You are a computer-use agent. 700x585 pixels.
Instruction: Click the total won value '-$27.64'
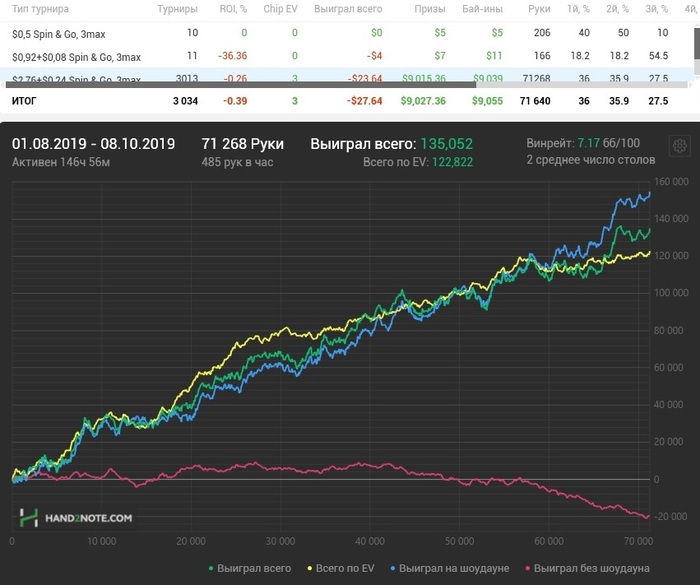(x=364, y=101)
